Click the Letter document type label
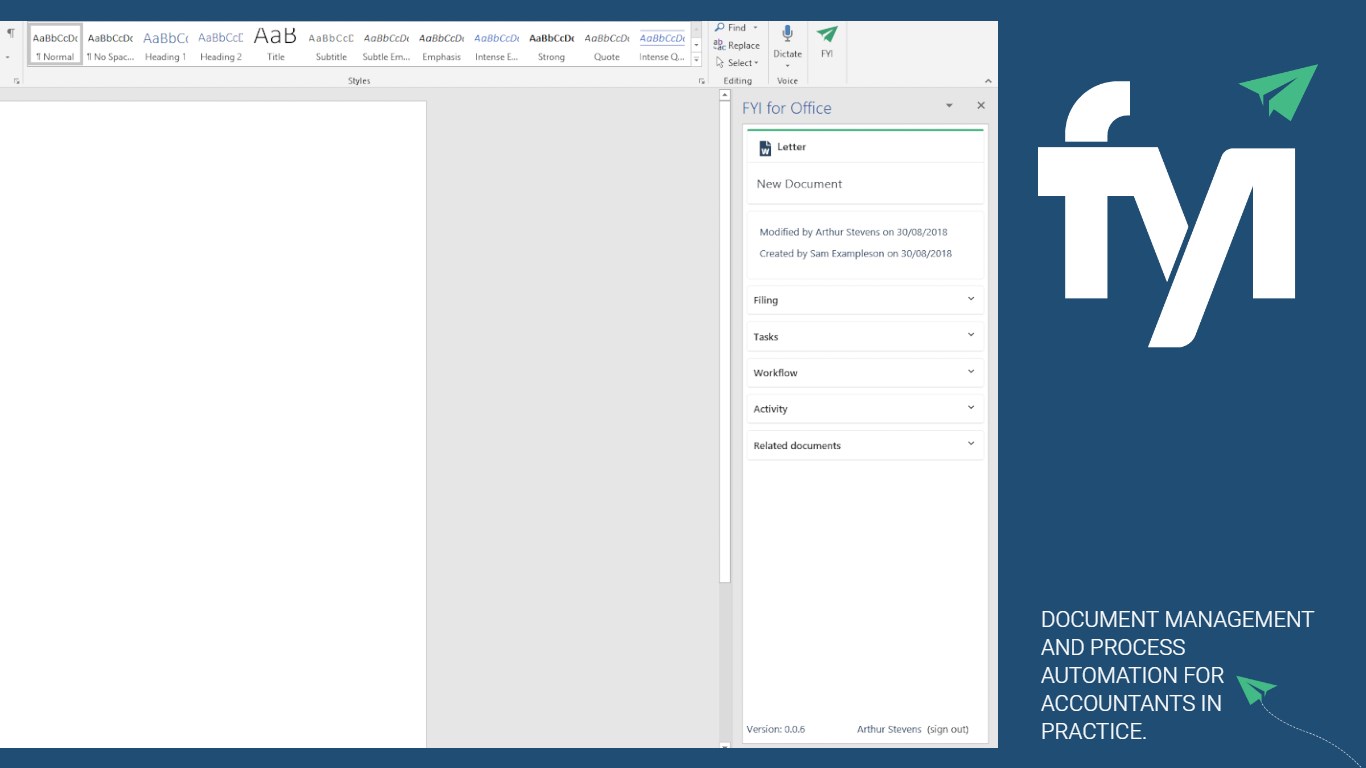Viewport: 1366px width, 768px height. tap(791, 147)
